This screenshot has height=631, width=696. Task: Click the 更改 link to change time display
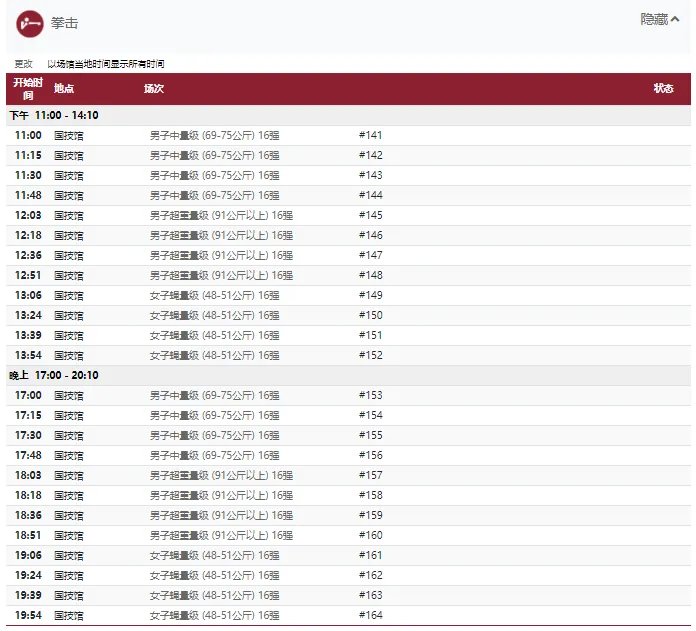tap(22, 64)
